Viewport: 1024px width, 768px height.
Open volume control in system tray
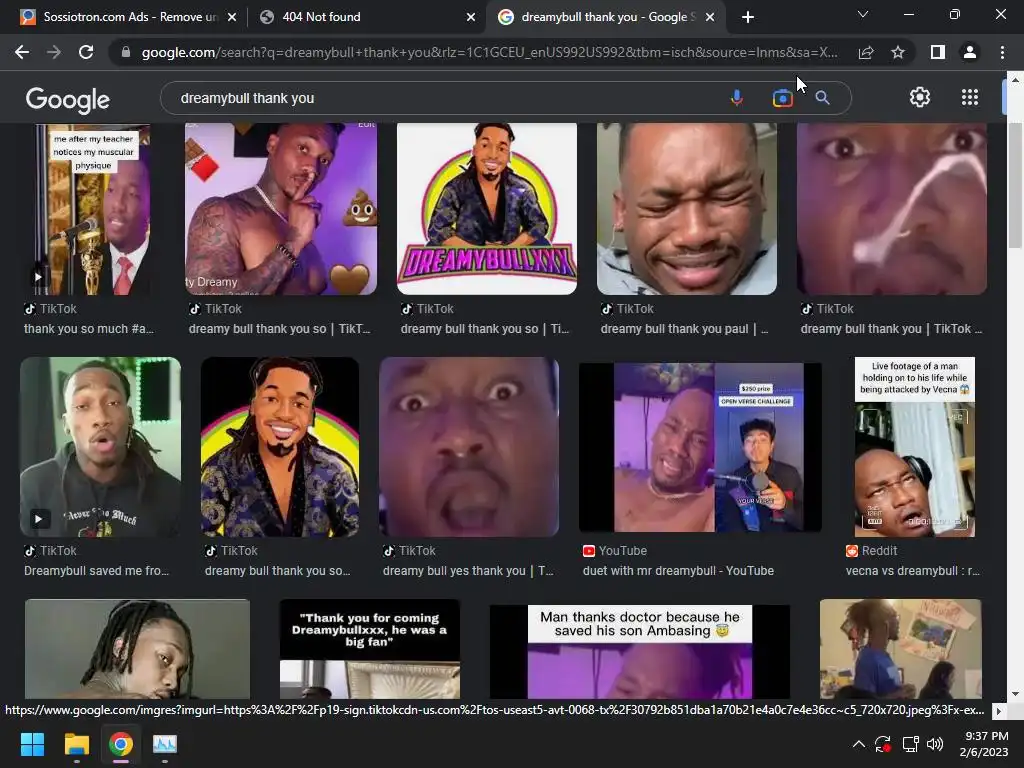pyautogui.click(x=935, y=744)
